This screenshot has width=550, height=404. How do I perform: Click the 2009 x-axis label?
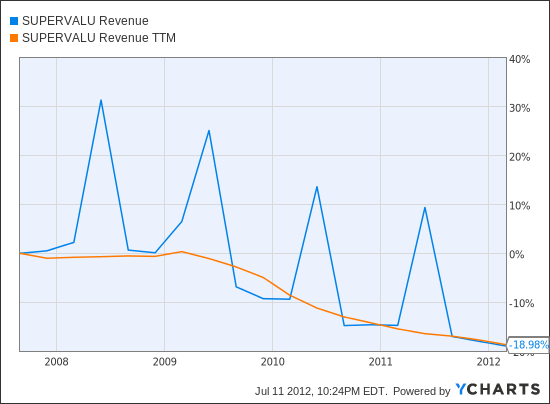164,362
